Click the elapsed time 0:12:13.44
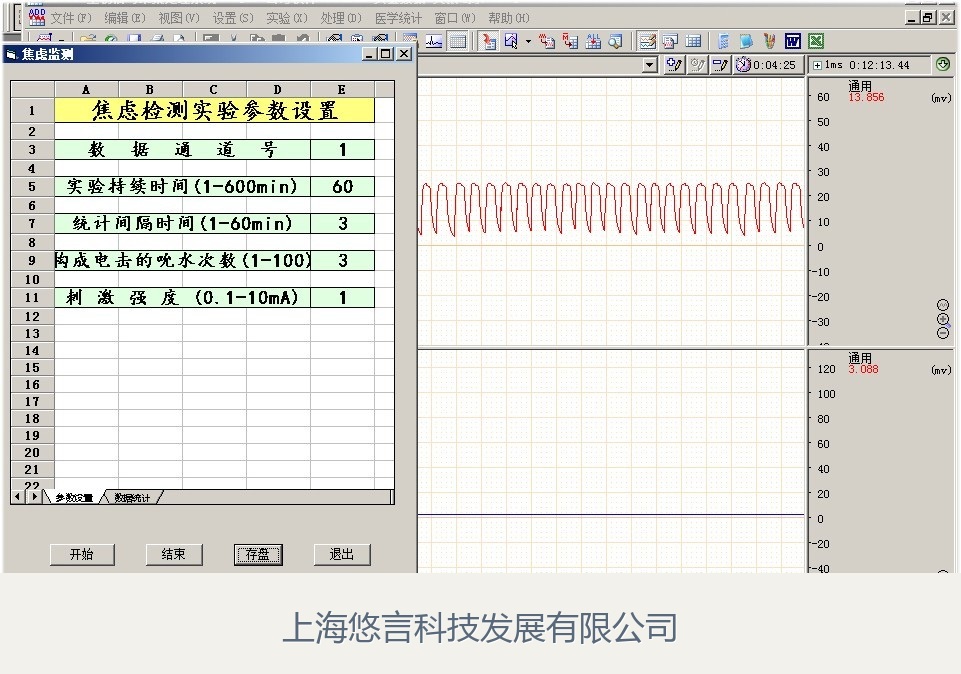Image resolution: width=961 pixels, height=674 pixels. (x=879, y=66)
